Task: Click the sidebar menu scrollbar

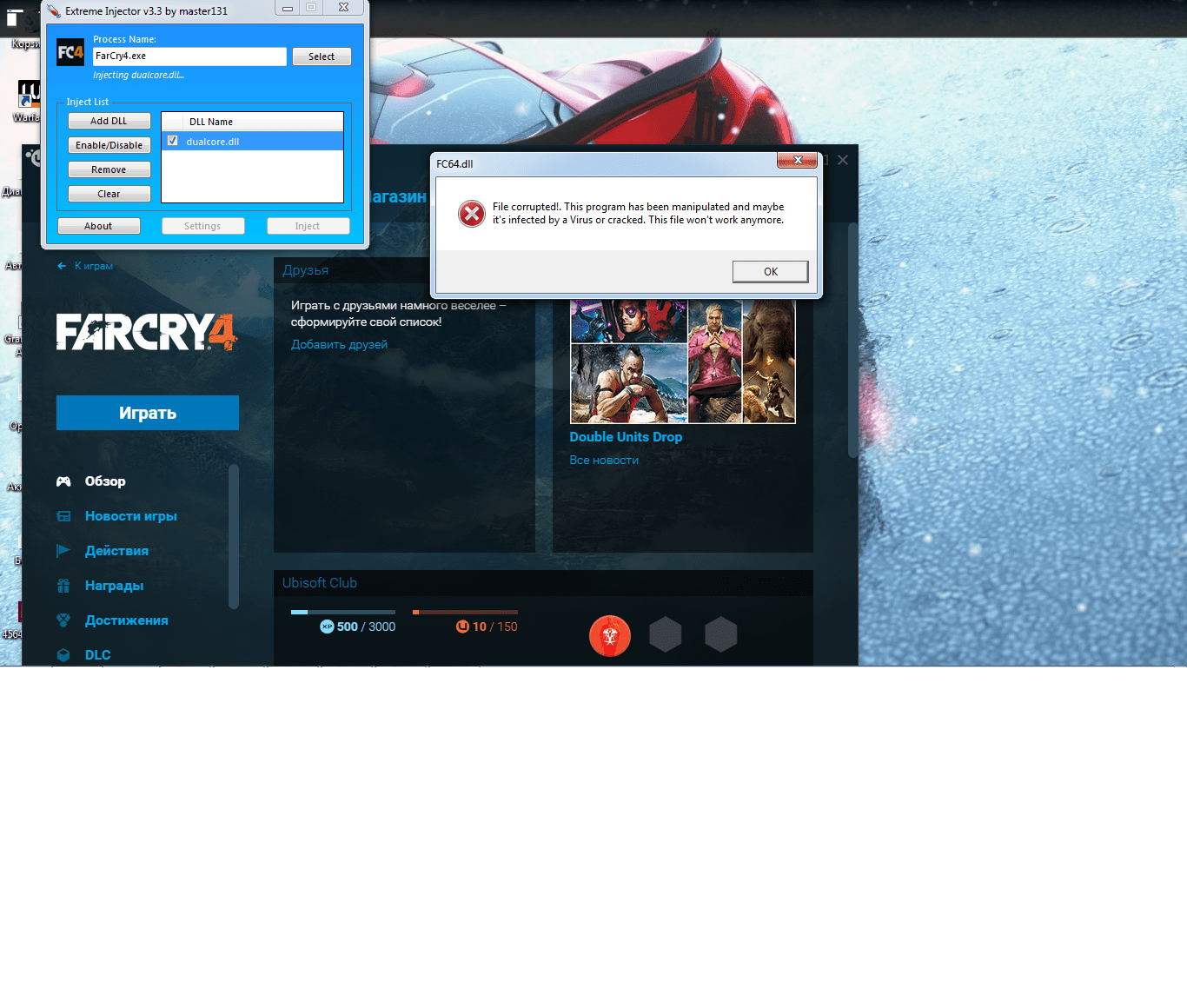Action: (233, 537)
